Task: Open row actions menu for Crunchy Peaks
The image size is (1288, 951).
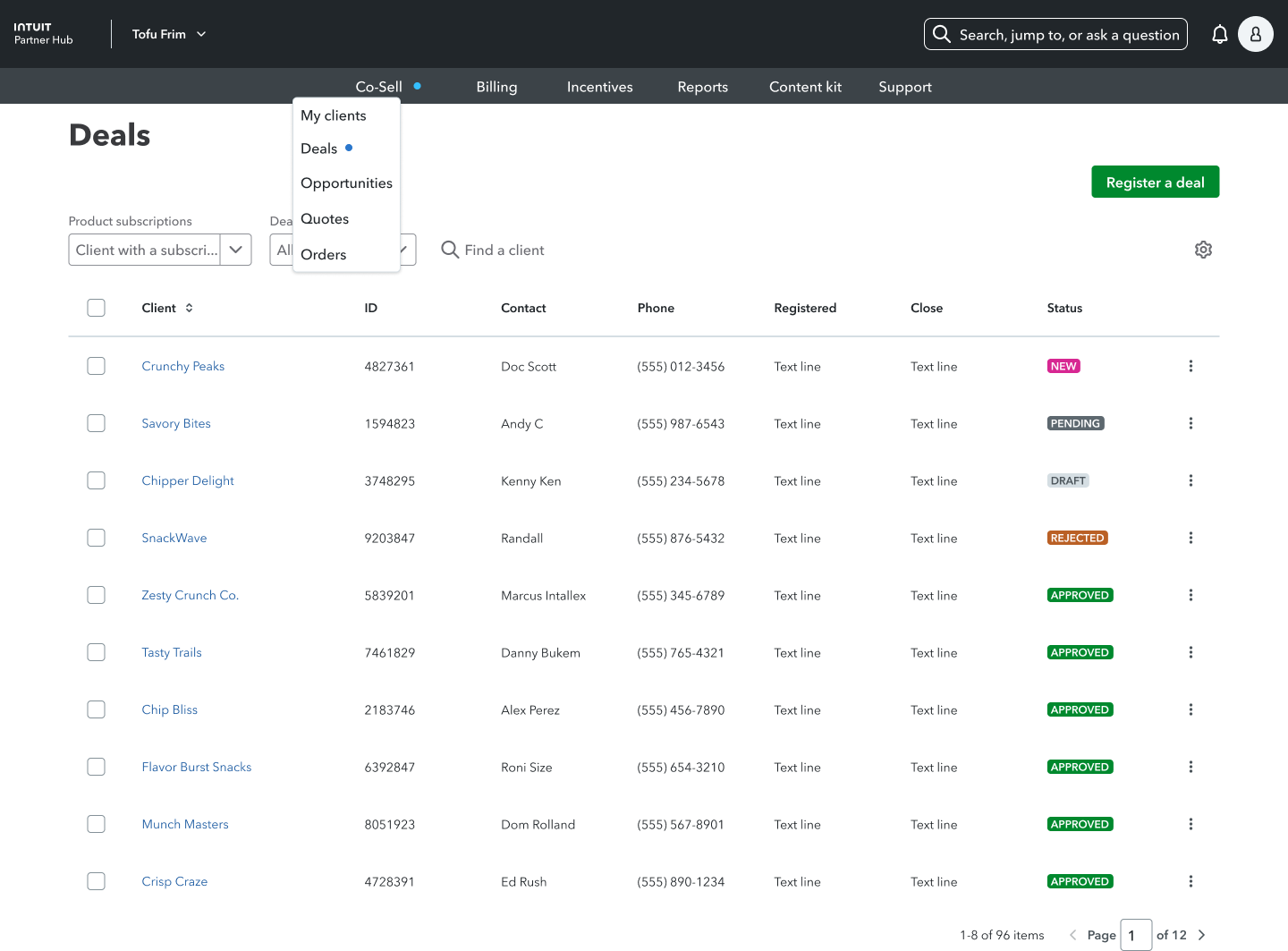Action: click(1191, 366)
